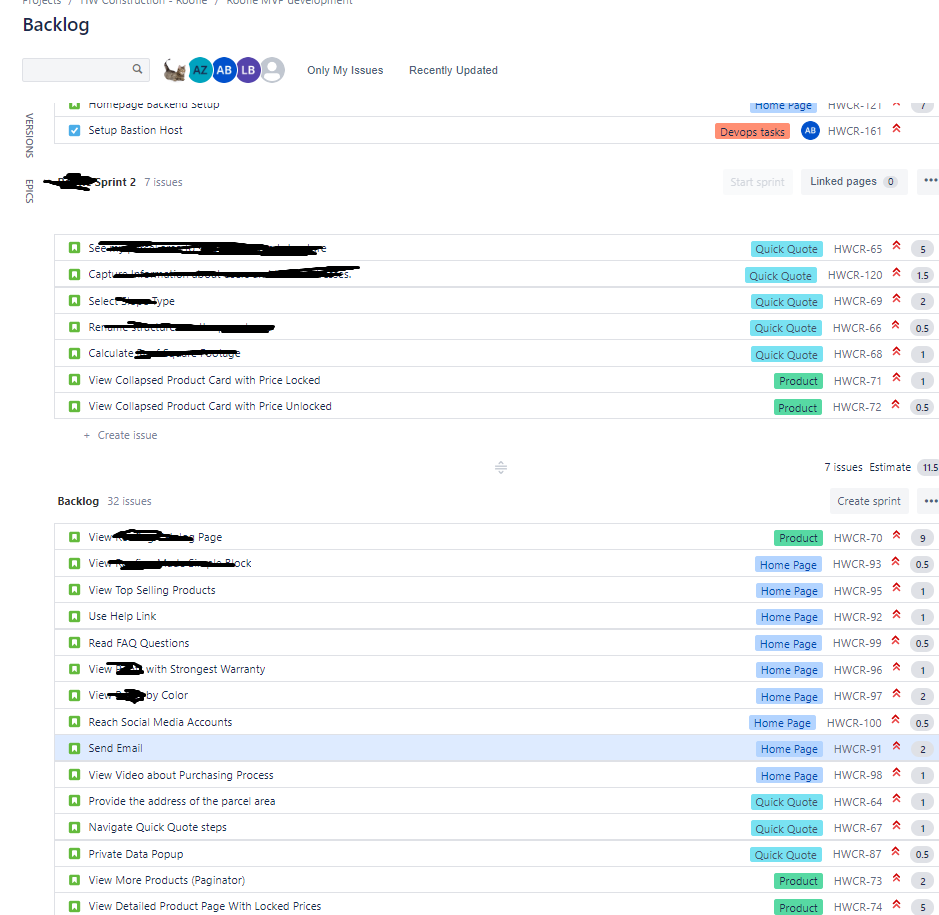Open issue key HWCR-120
939x915 pixels.
[855, 275]
